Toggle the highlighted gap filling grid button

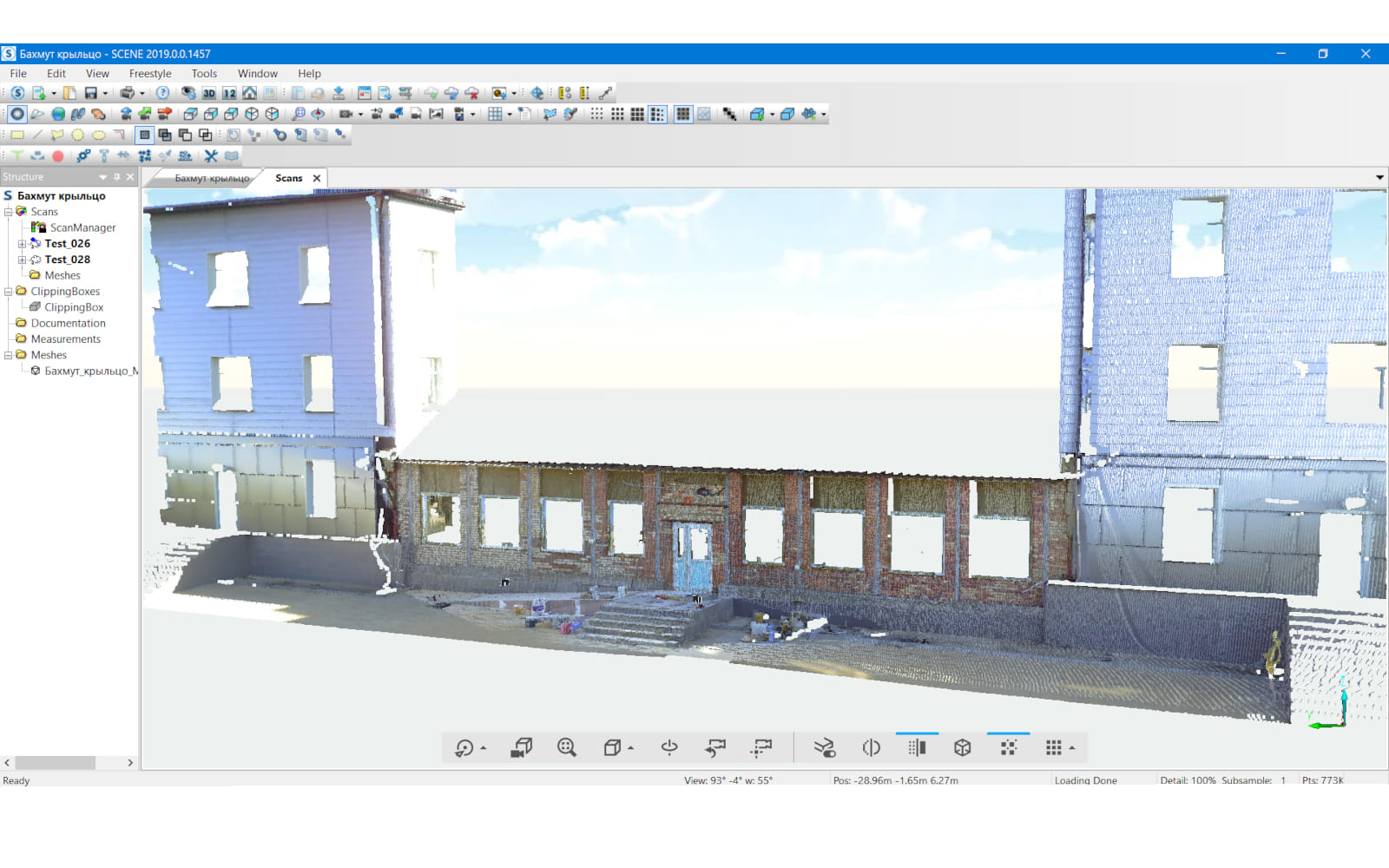[x=683, y=114]
